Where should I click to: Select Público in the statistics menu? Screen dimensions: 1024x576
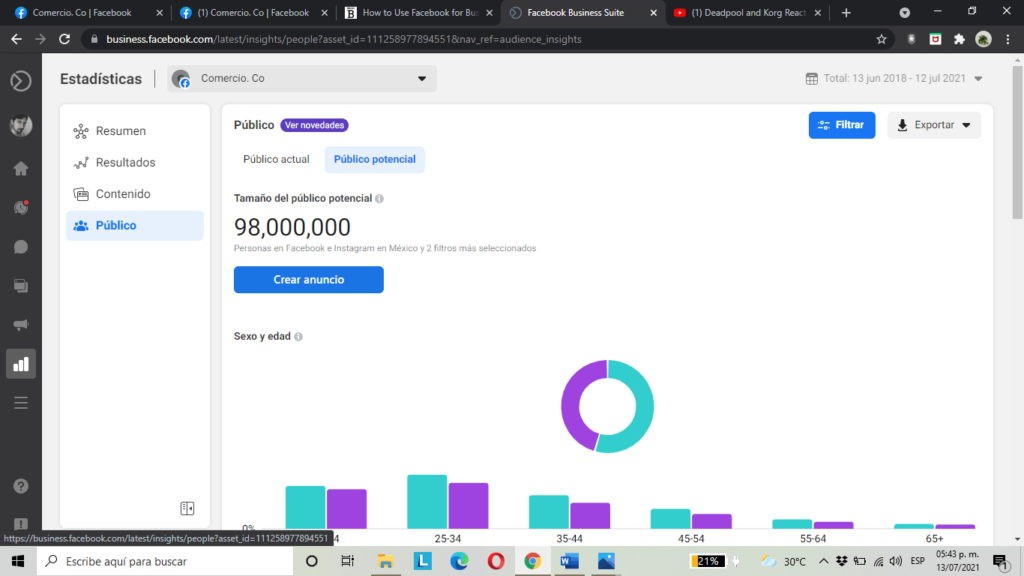(x=135, y=225)
